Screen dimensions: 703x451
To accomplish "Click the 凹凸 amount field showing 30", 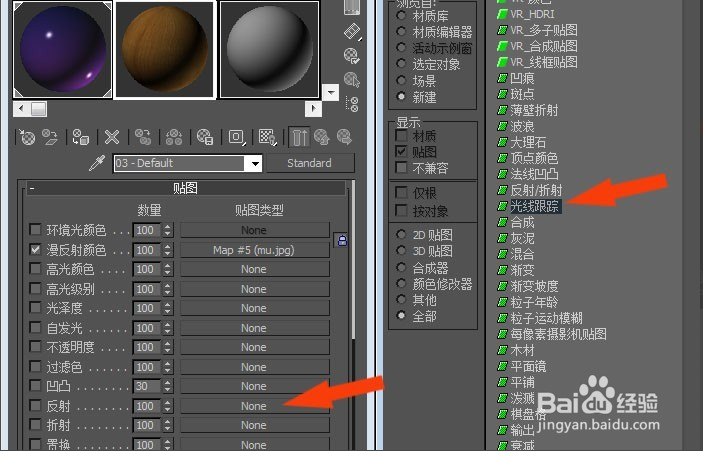I will (146, 386).
